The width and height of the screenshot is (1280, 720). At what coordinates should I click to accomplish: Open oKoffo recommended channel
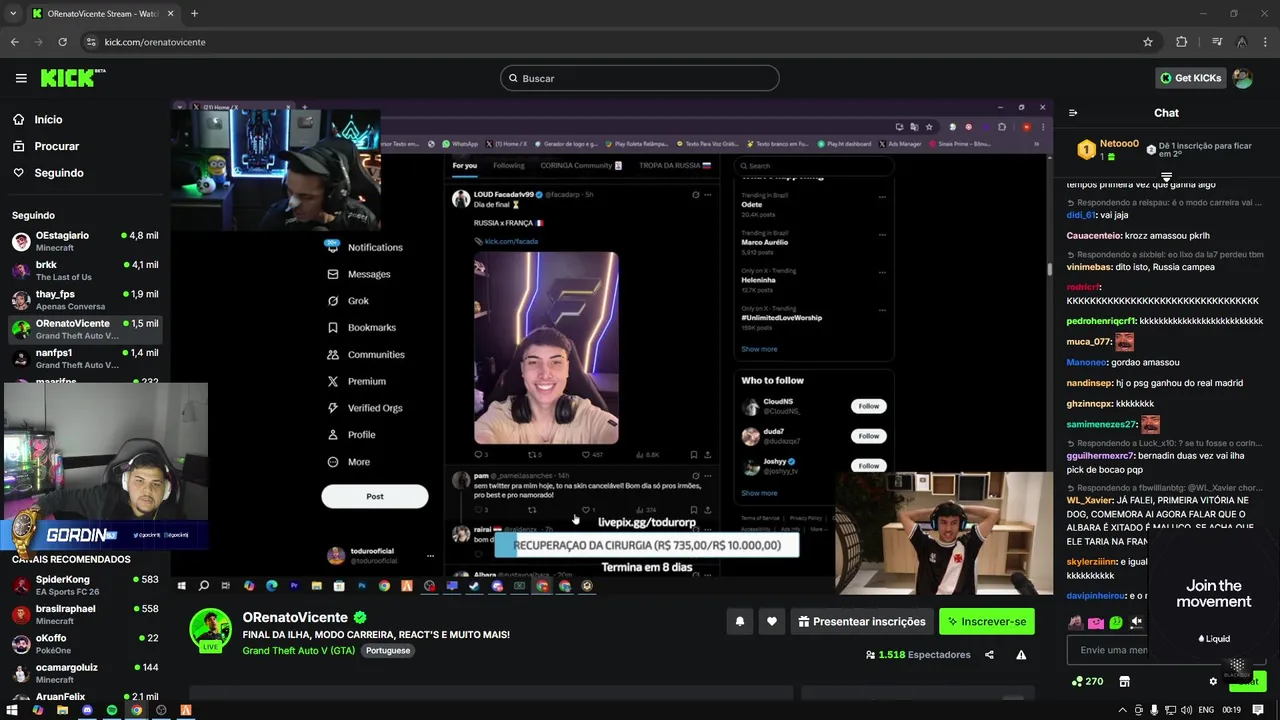tap(85, 644)
